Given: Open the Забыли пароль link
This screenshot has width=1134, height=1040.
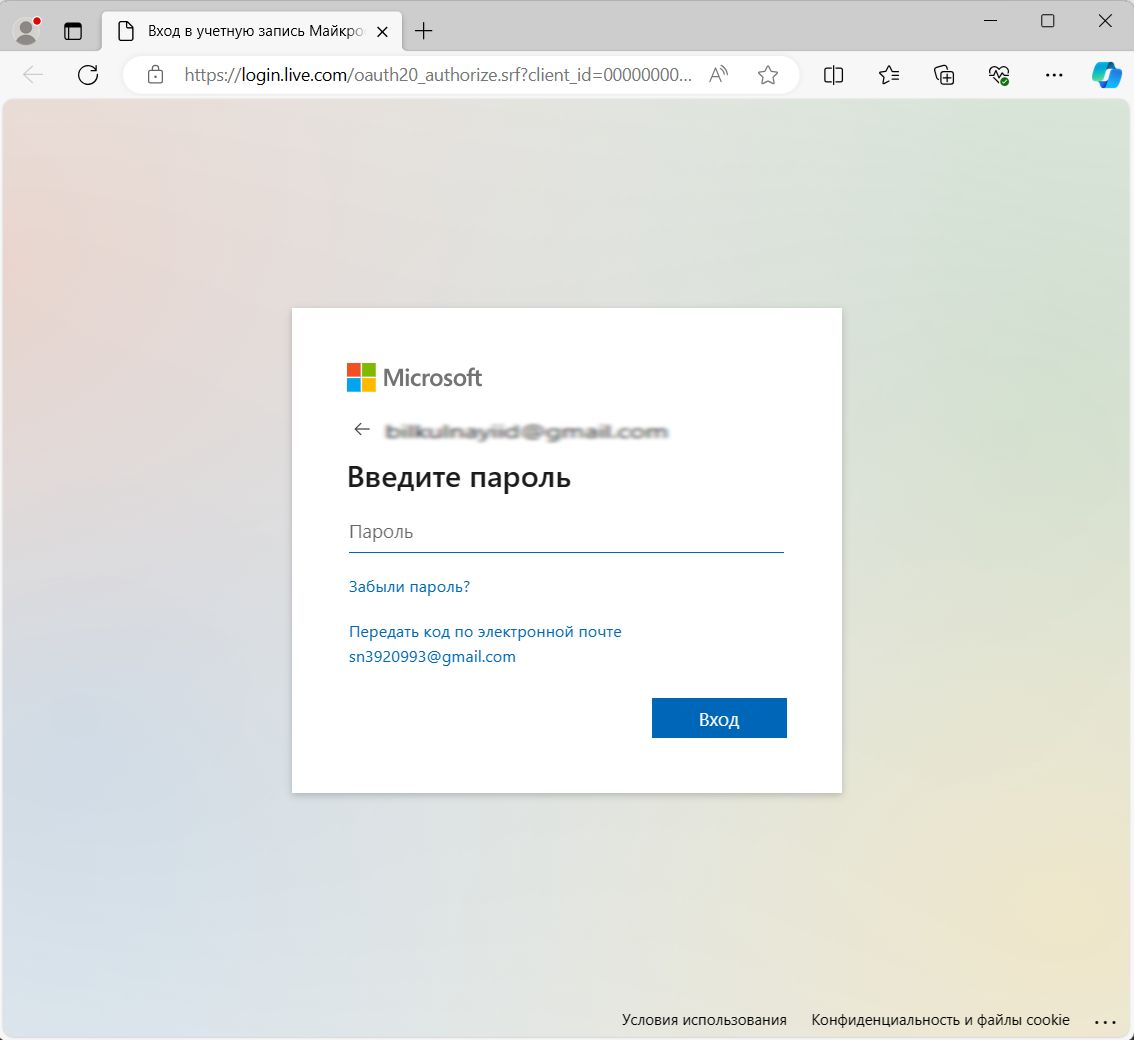Looking at the screenshot, I should click(x=409, y=586).
